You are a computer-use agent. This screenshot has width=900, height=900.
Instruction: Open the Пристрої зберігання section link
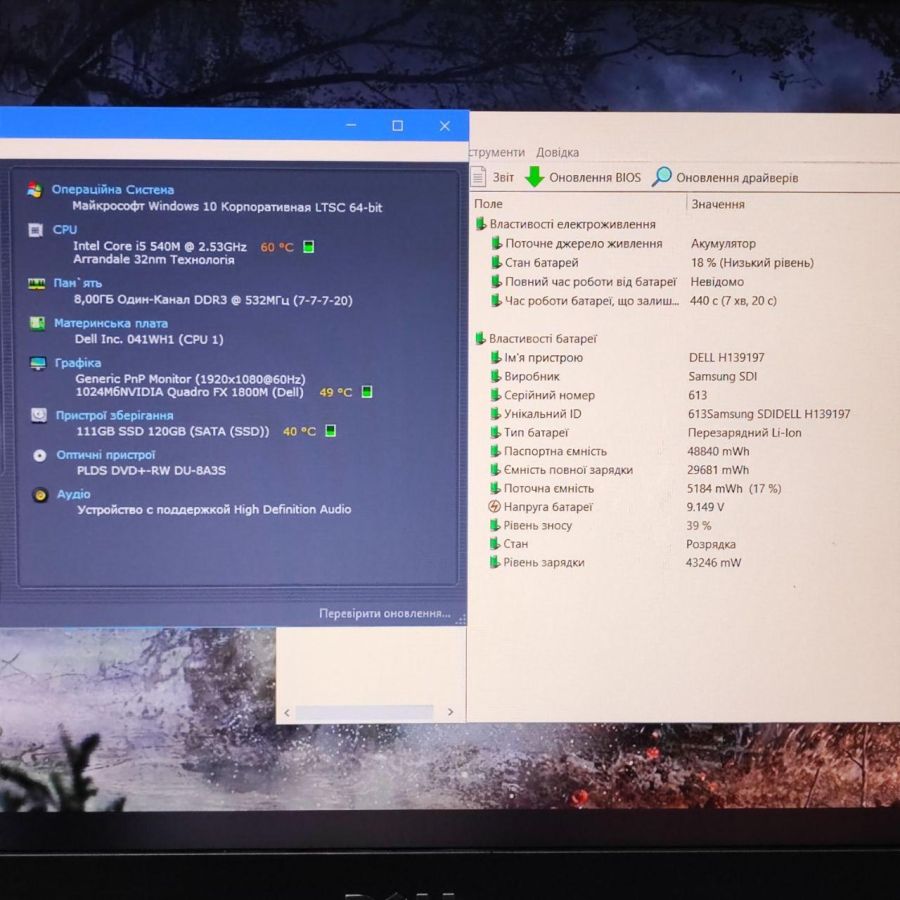114,416
